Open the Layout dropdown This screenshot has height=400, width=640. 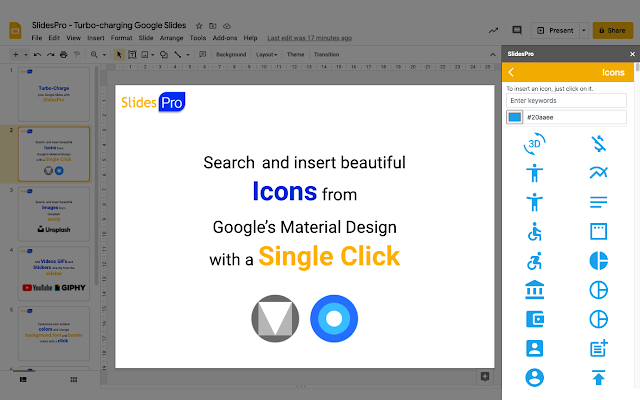coord(267,54)
